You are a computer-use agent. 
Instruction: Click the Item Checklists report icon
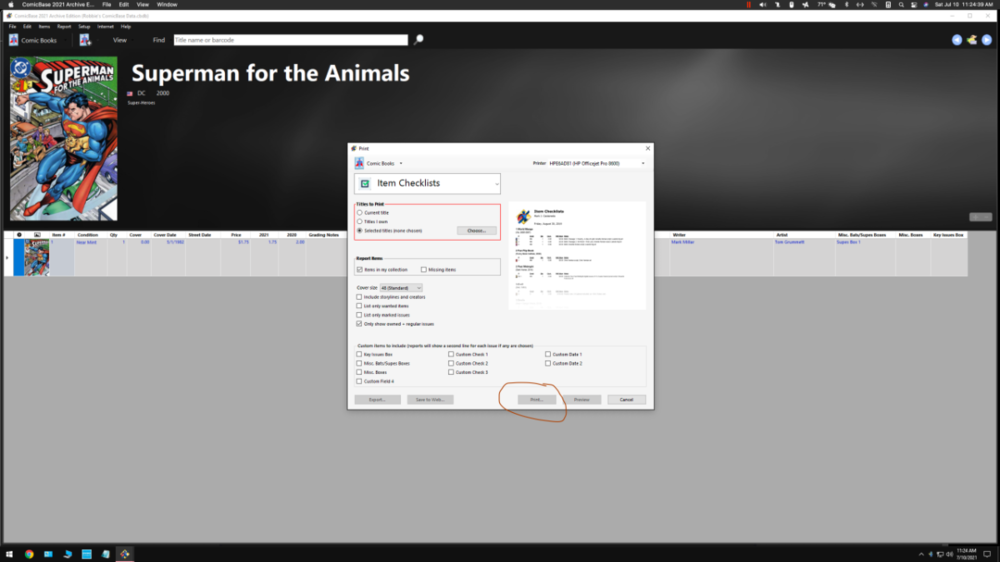pyautogui.click(x=365, y=184)
